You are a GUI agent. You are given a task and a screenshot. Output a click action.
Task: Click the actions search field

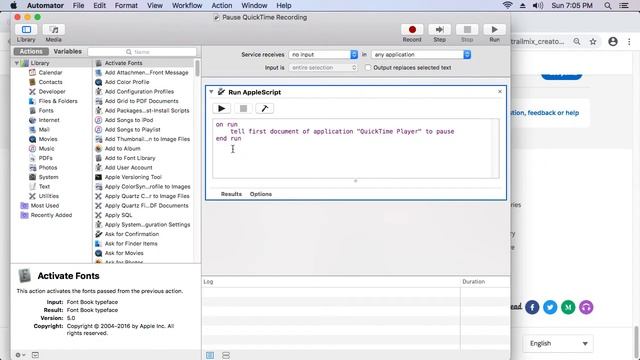(142, 52)
